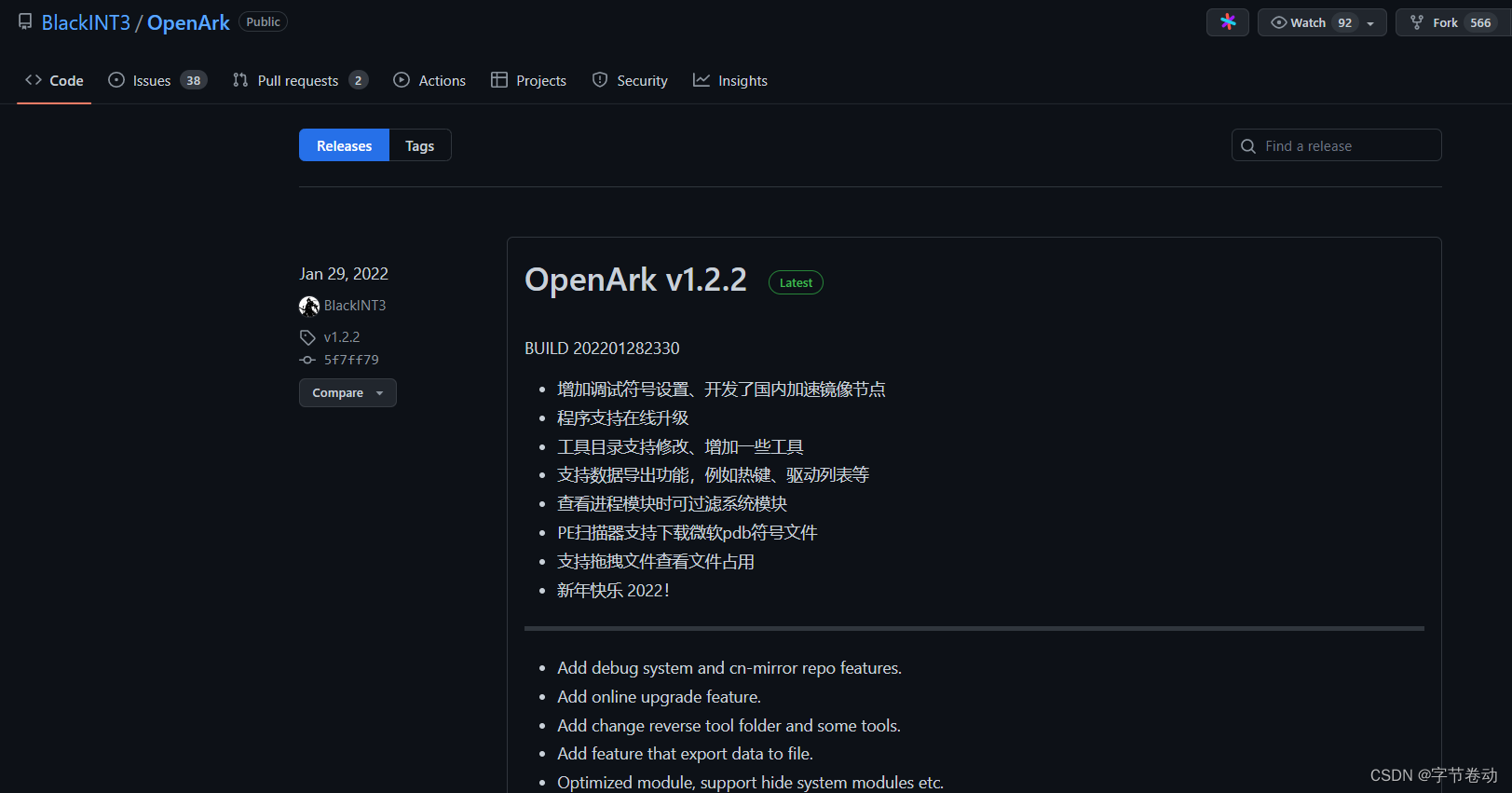The width and height of the screenshot is (1512, 793).
Task: Click the Actions play icon
Action: (x=402, y=80)
